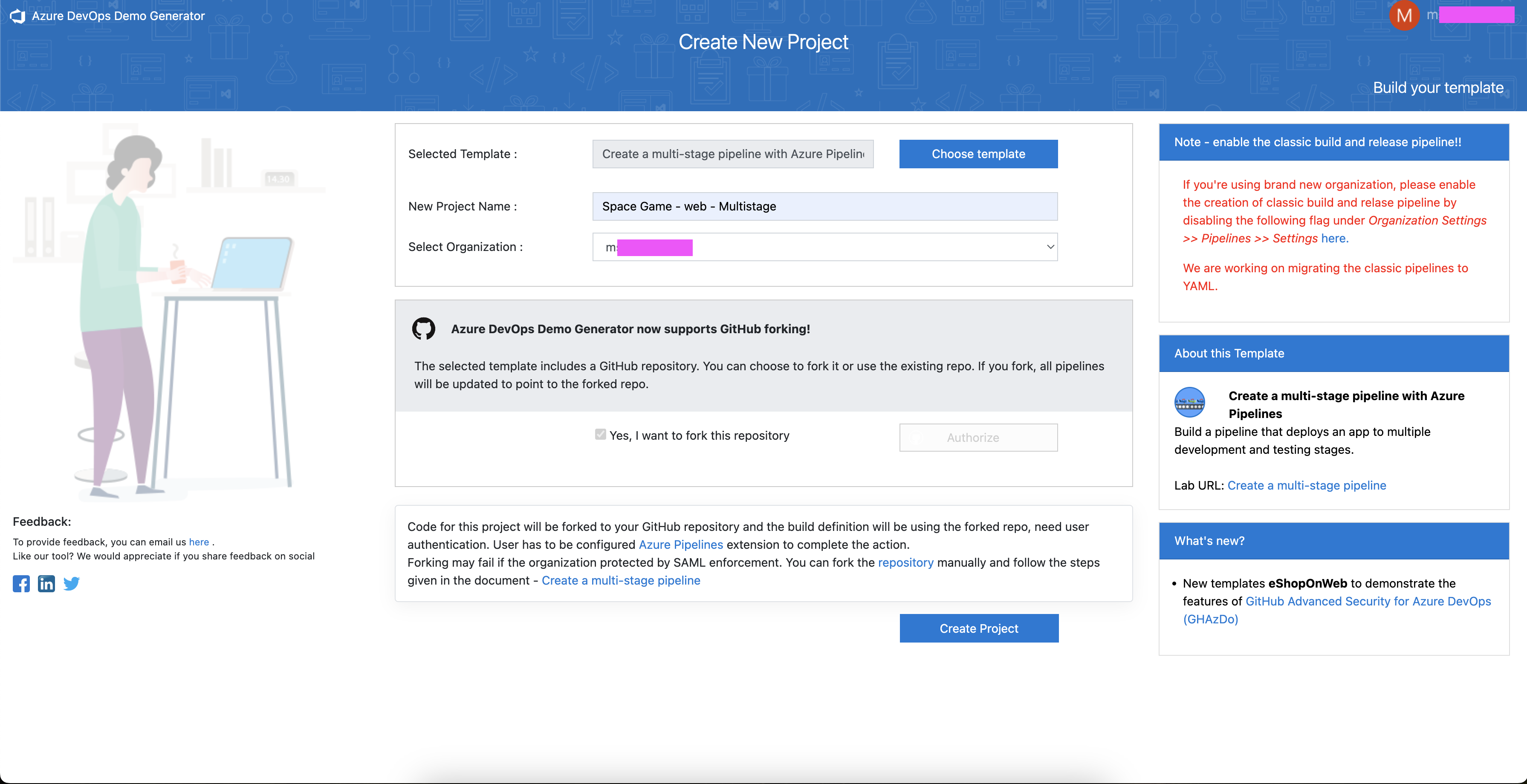1527x784 pixels.
Task: Click the Azure DevOps logo icon
Action: (18, 16)
